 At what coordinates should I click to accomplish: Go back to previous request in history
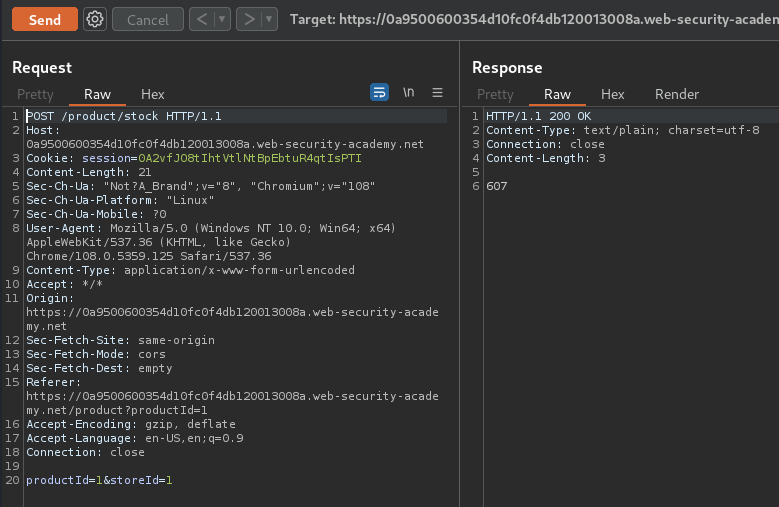click(x=202, y=19)
